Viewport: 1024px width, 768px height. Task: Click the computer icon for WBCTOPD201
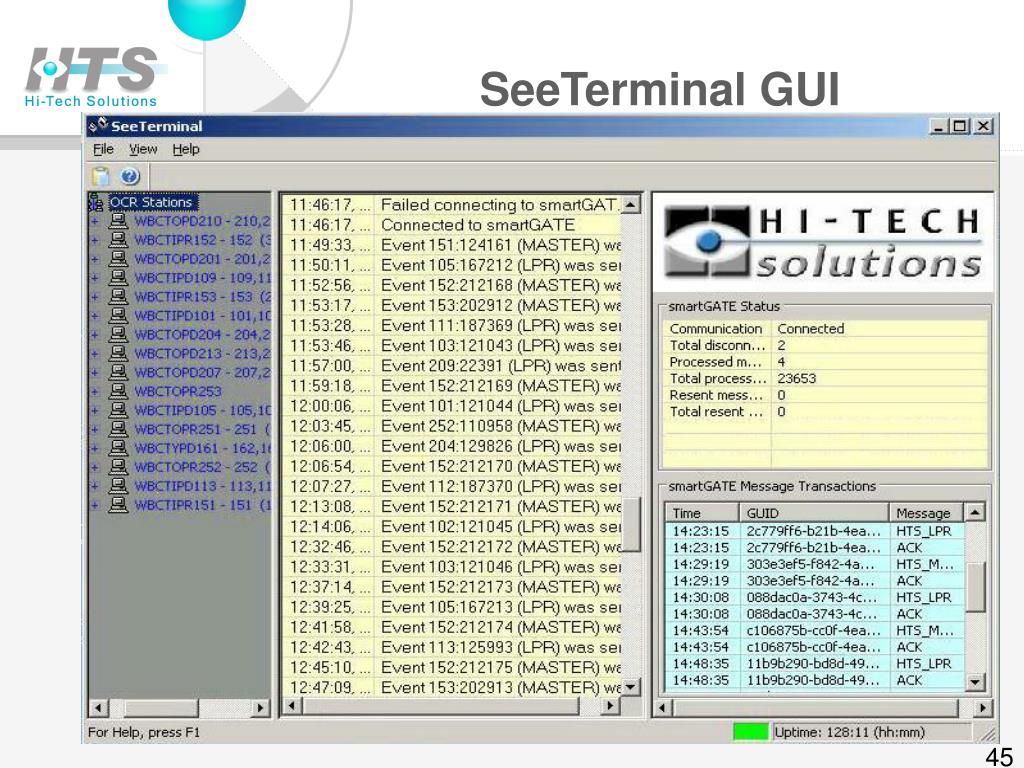[118, 259]
